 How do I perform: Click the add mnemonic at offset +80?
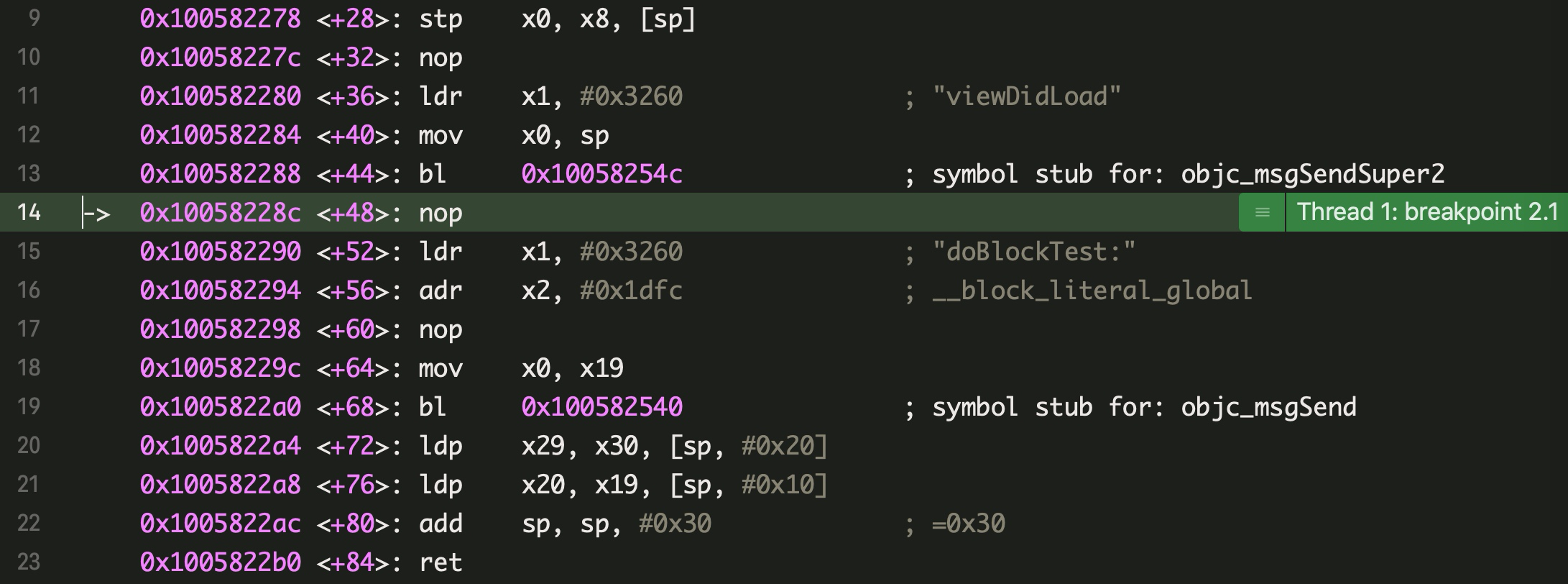[441, 524]
